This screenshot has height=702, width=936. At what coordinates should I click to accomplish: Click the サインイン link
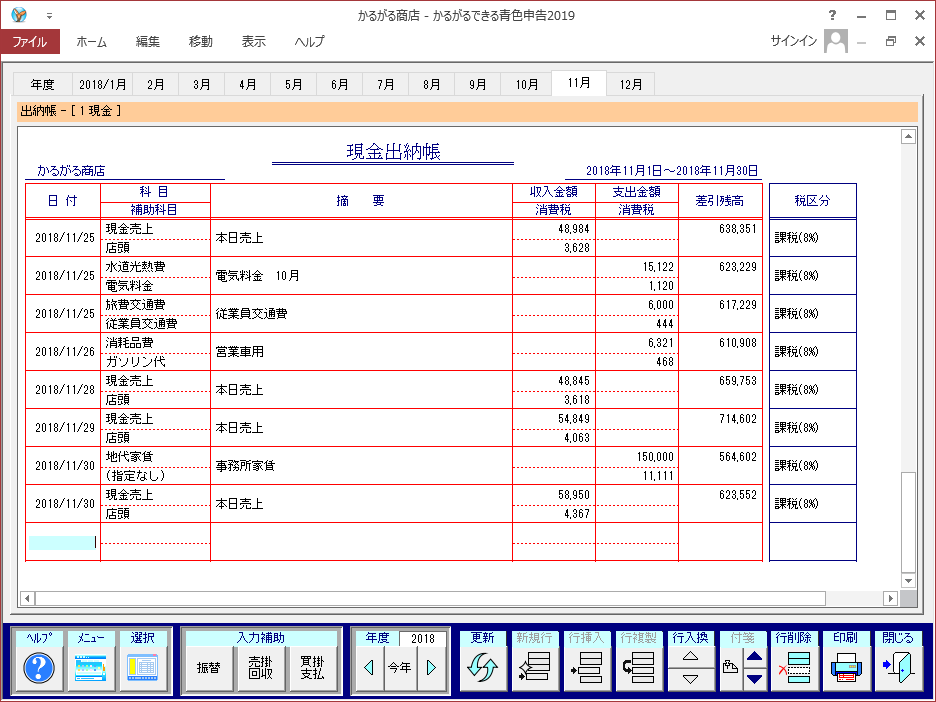click(x=793, y=41)
